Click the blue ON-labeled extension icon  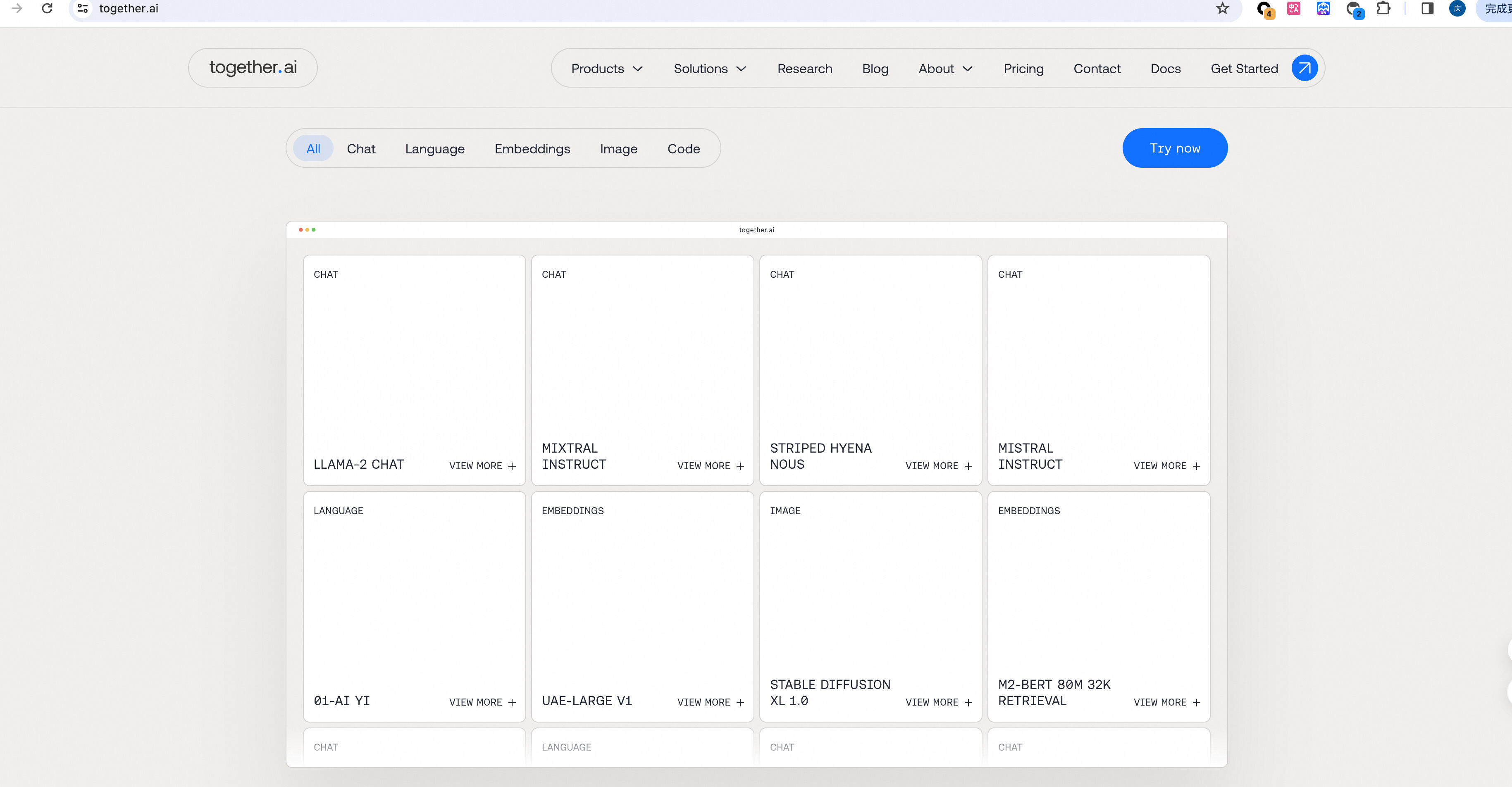click(x=1323, y=8)
